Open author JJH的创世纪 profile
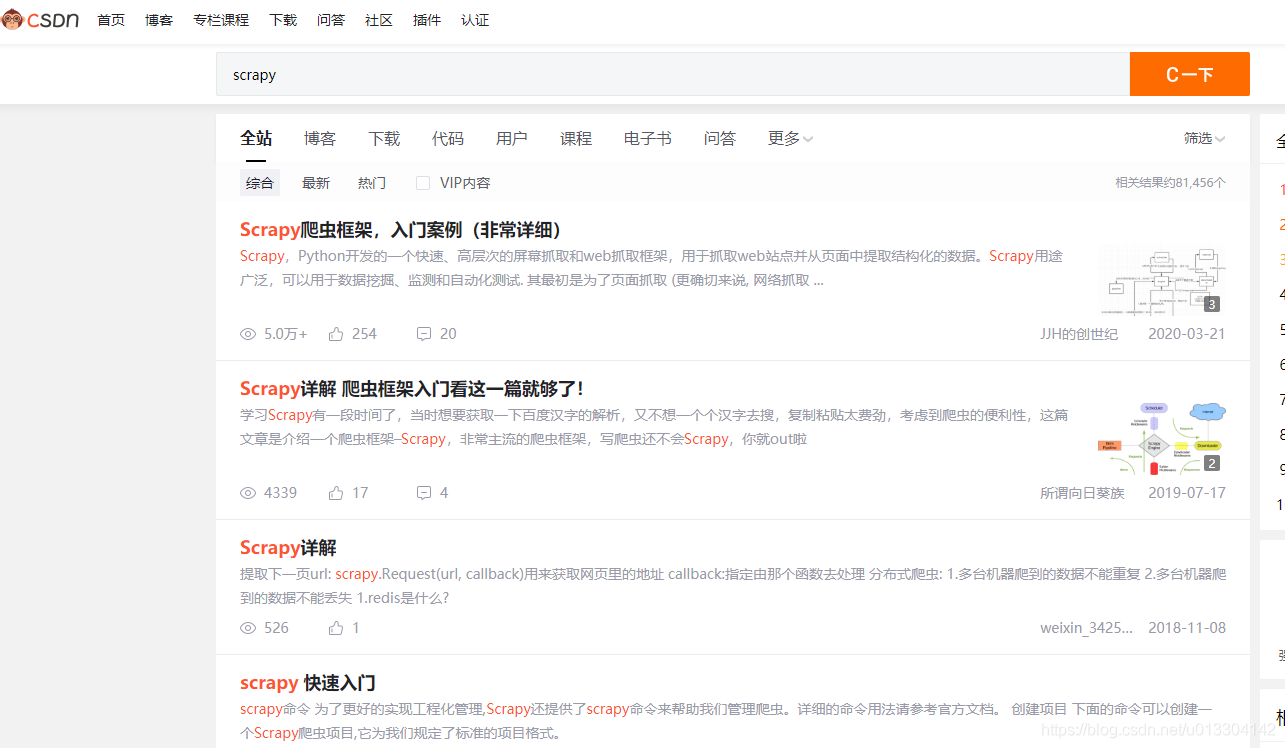This screenshot has width=1285, height=748. click(x=1079, y=334)
